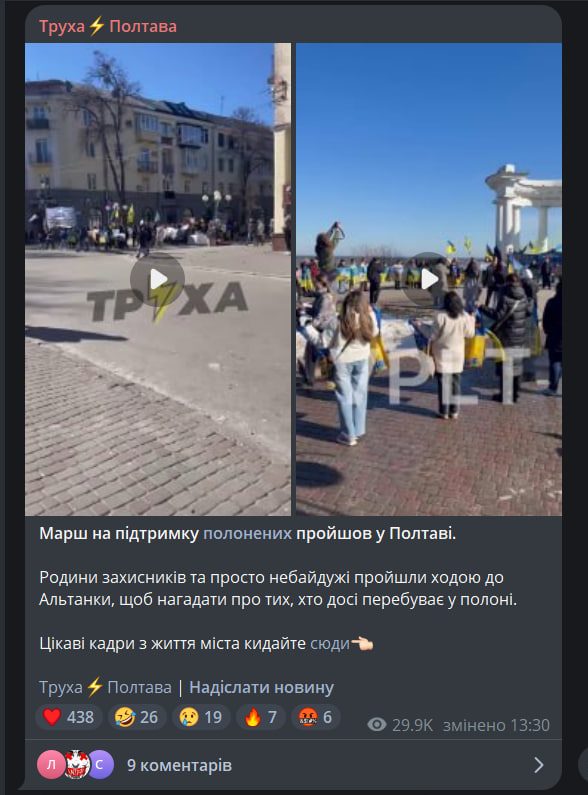Follow the 'сюди' link
Screen dimensions: 588x795
[330, 643]
